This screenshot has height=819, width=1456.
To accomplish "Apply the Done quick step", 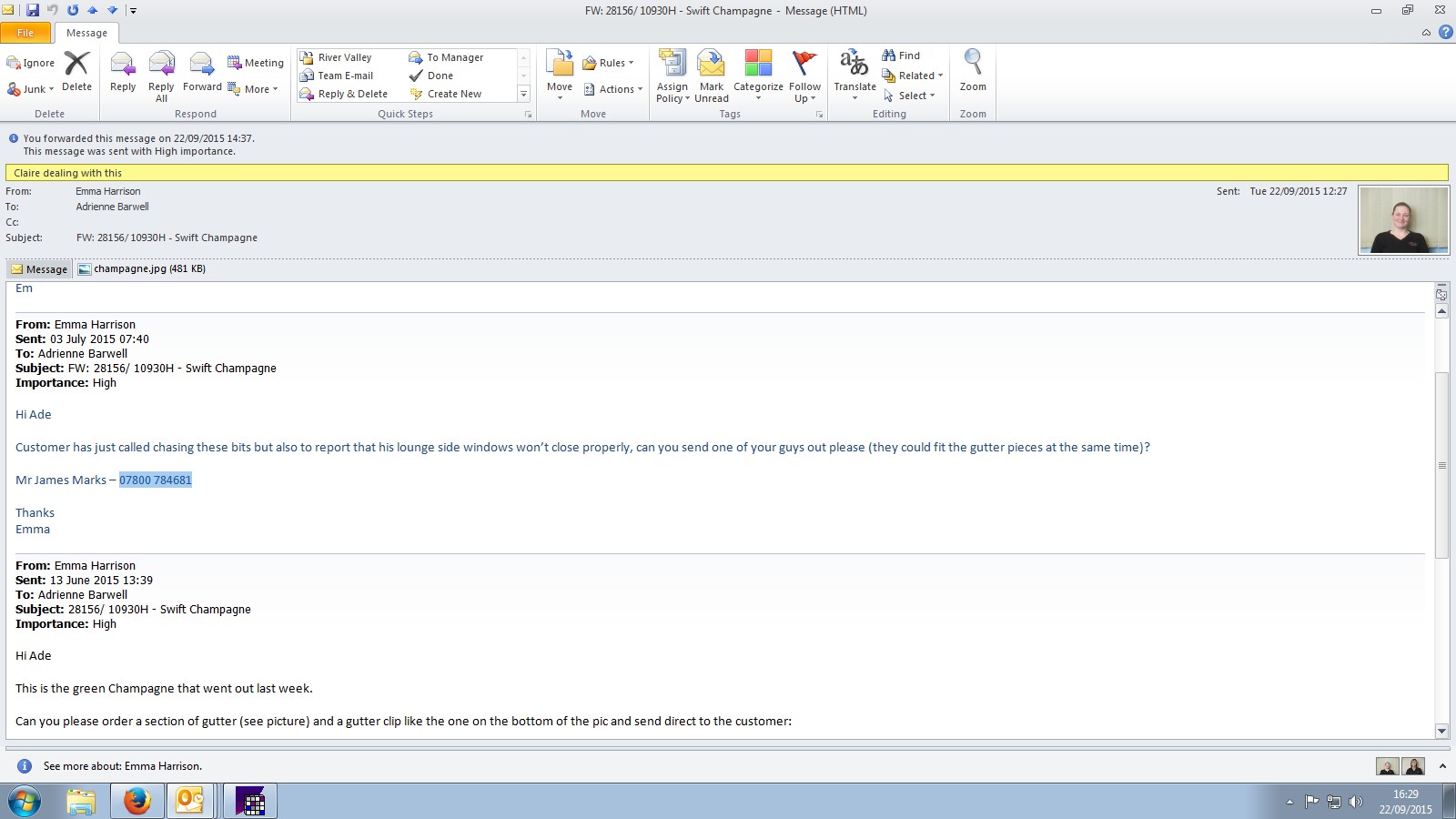I will pyautogui.click(x=431, y=76).
